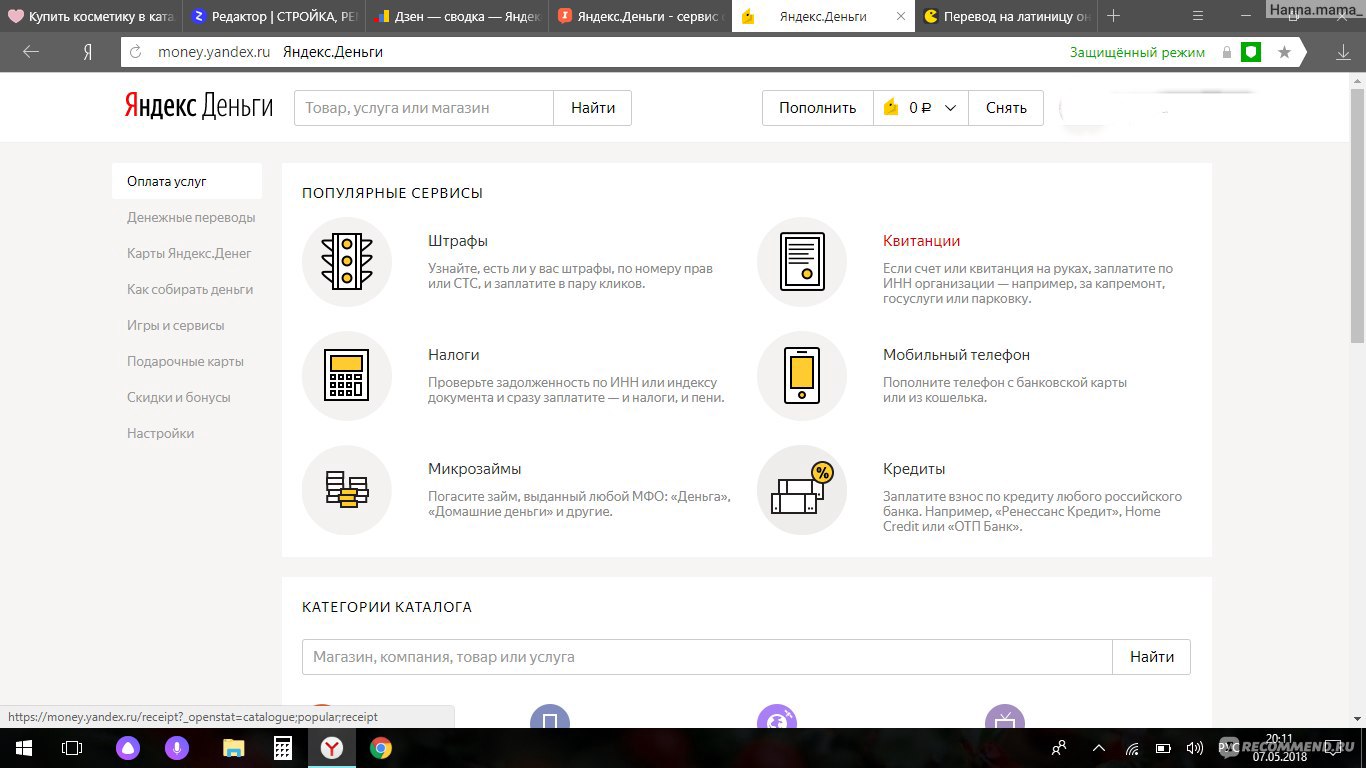
Task: Click the Yandex Я home button
Action: point(87,52)
